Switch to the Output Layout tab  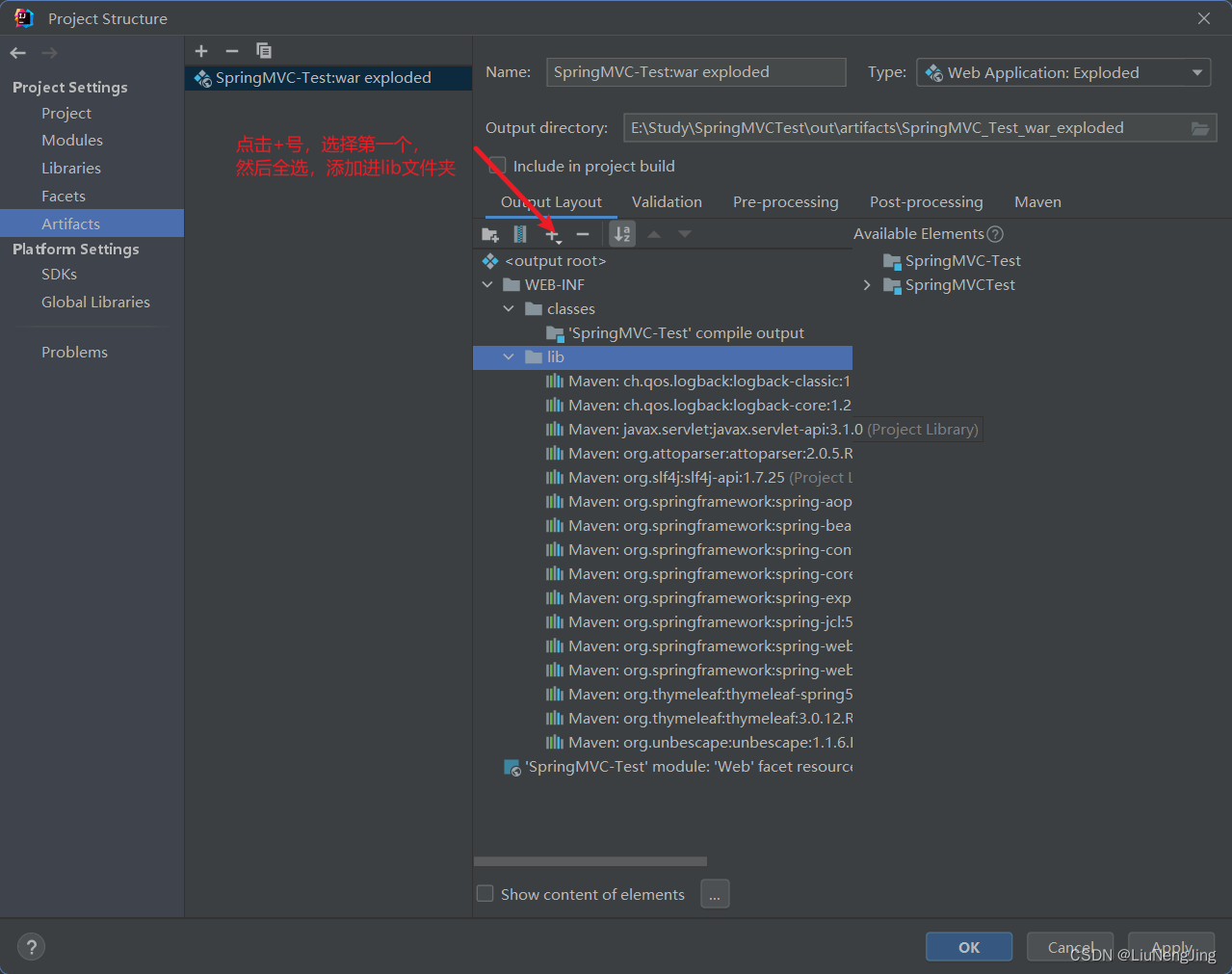pos(551,202)
